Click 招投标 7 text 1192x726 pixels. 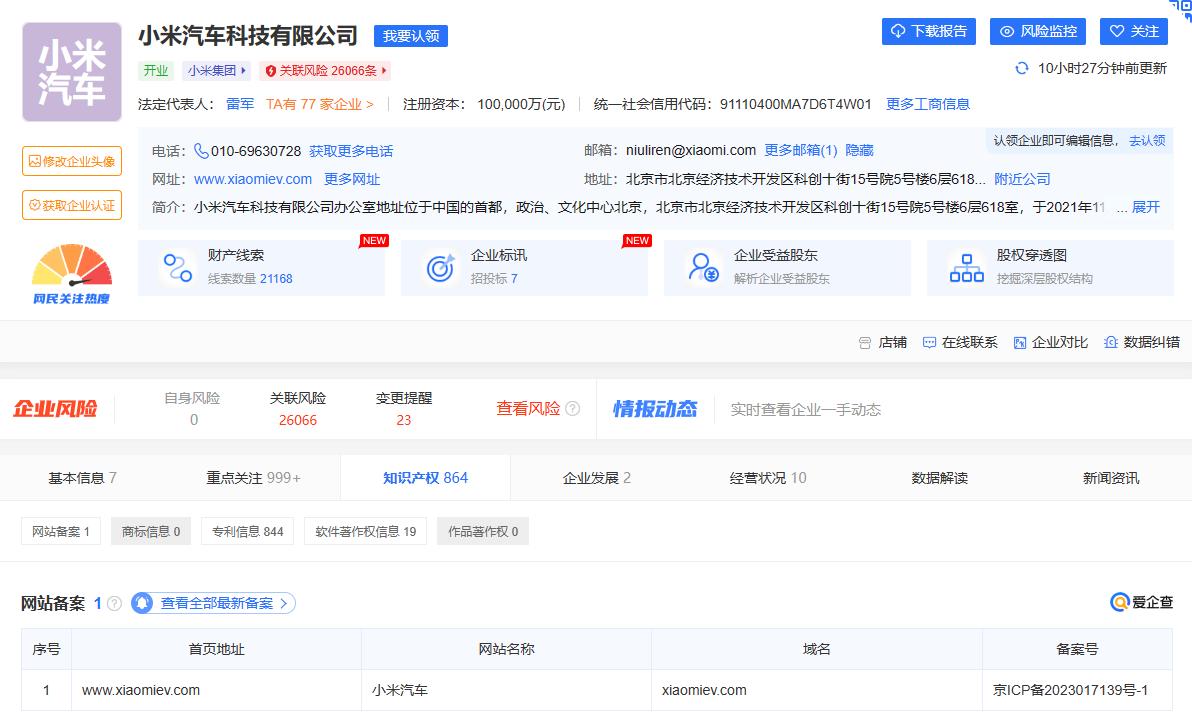coord(494,279)
